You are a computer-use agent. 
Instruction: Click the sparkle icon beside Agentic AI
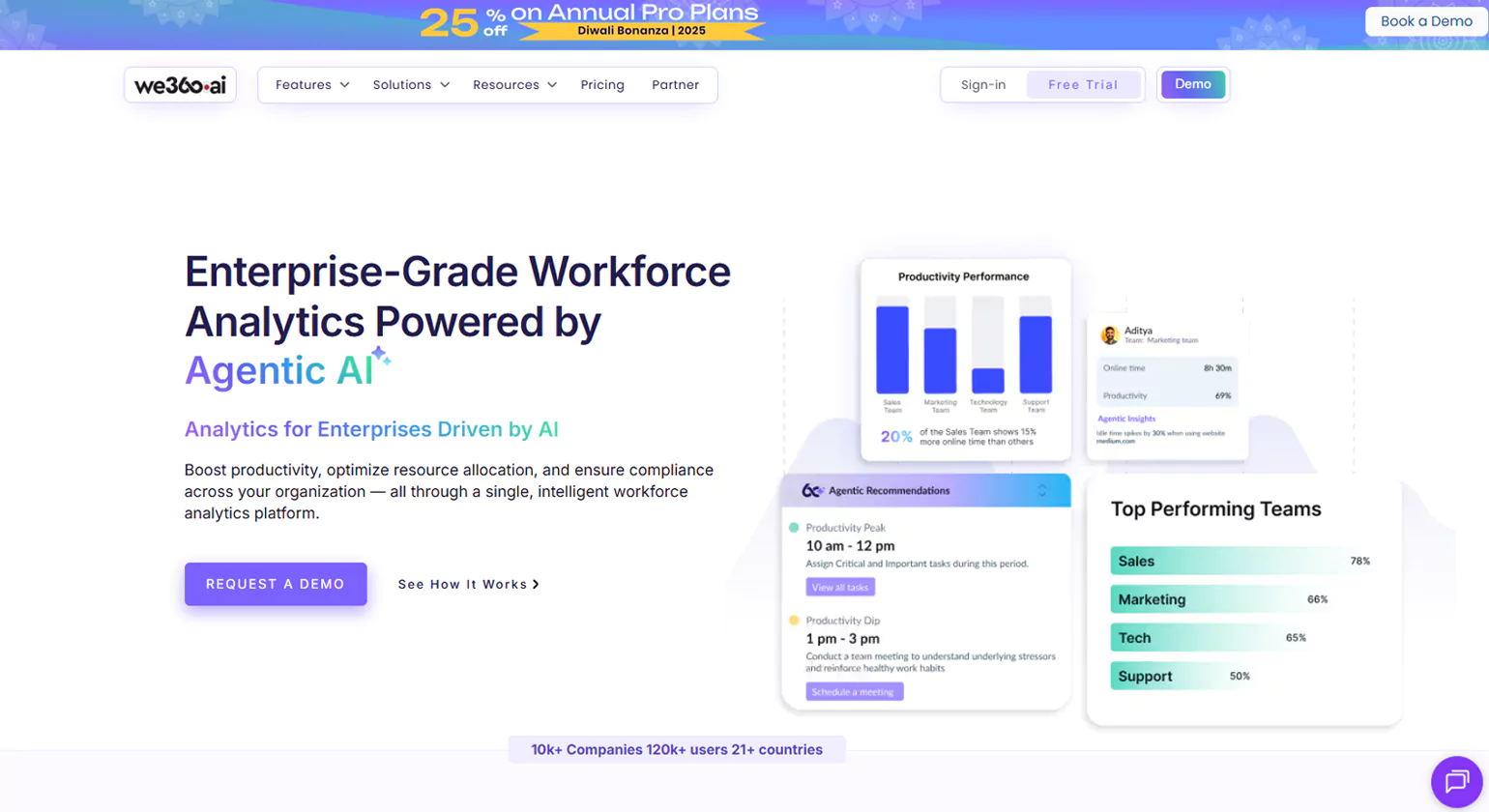[381, 357]
